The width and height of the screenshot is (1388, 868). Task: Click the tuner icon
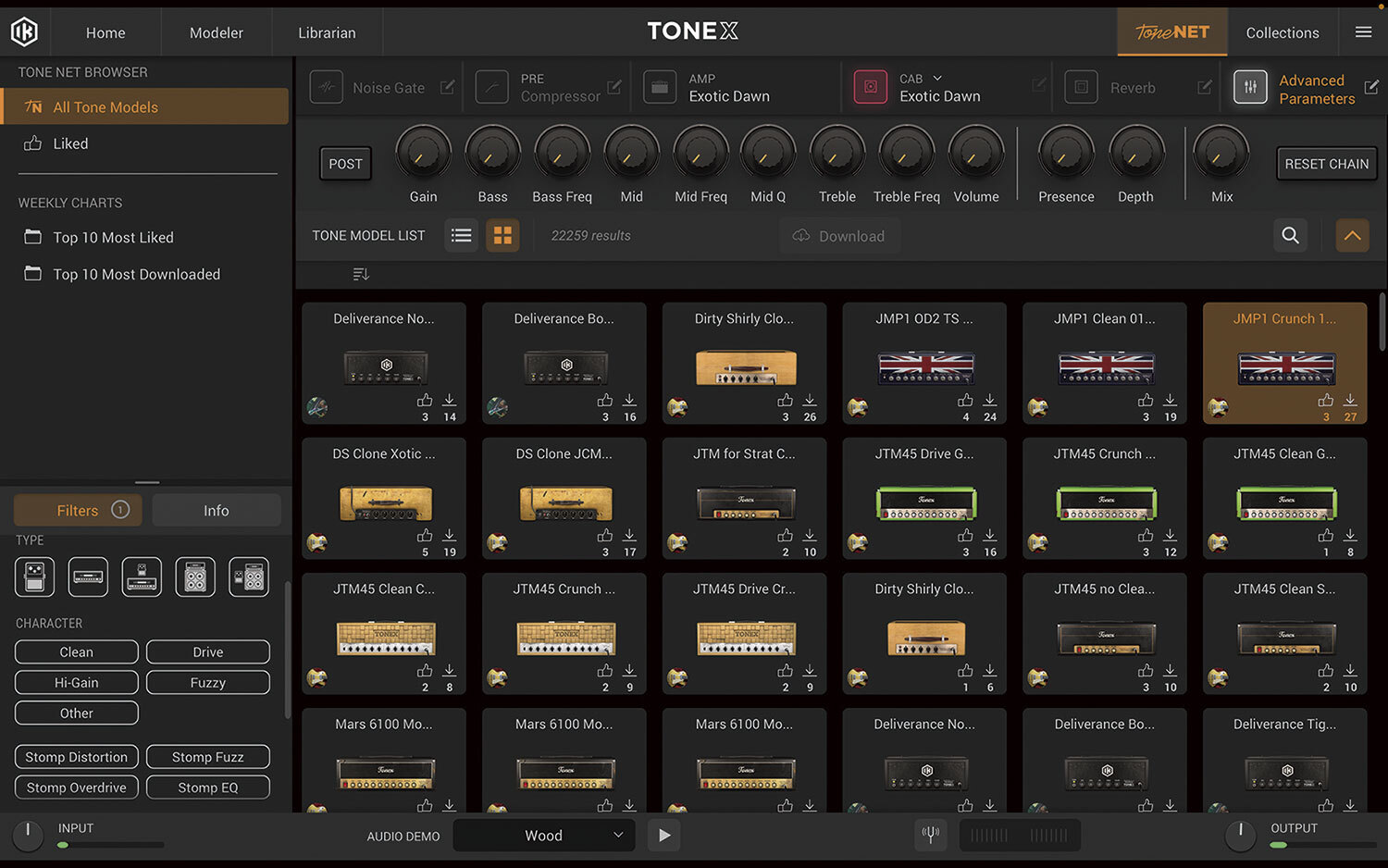pos(931,836)
